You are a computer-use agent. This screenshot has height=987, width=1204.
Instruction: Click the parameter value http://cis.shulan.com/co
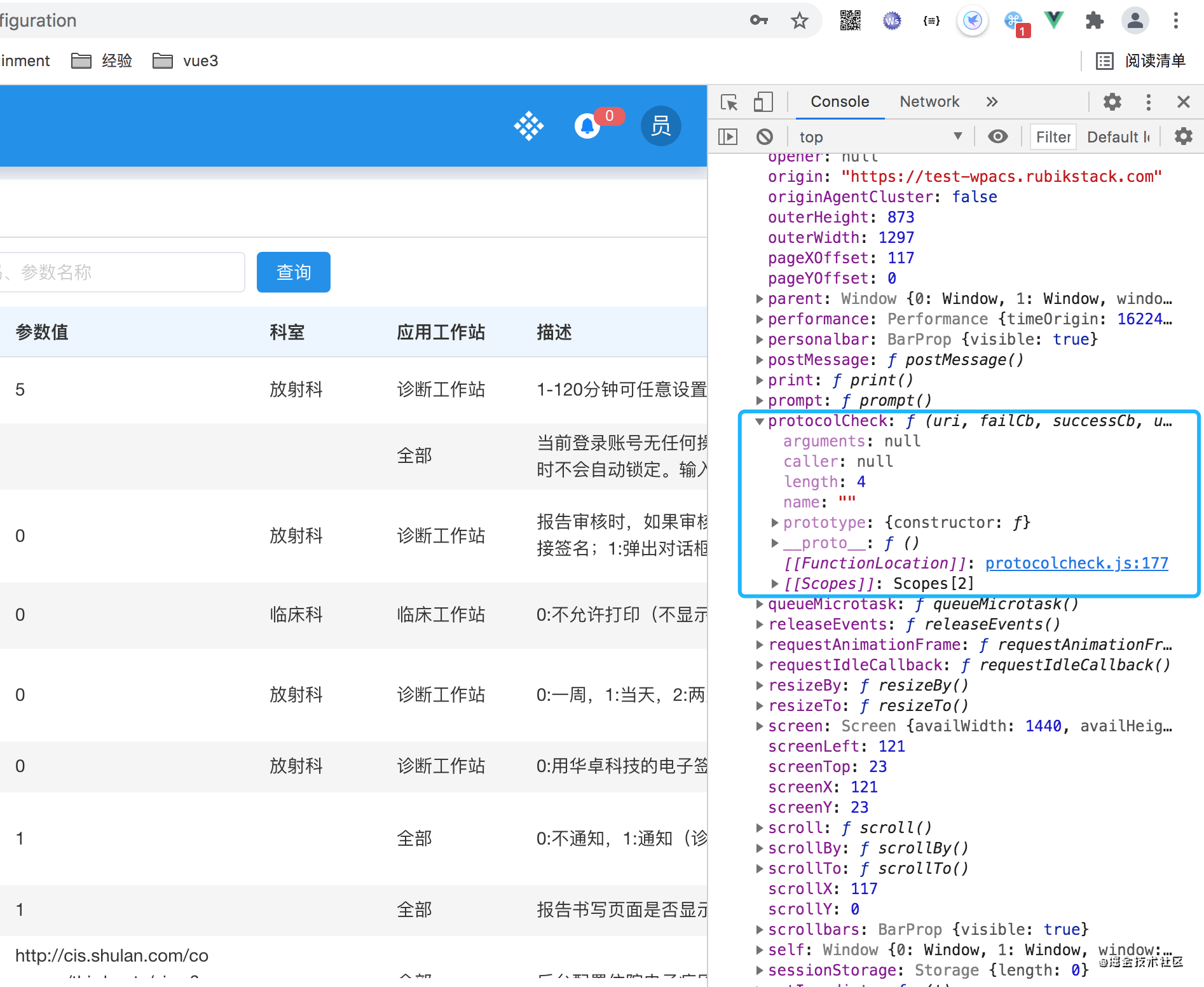112,955
